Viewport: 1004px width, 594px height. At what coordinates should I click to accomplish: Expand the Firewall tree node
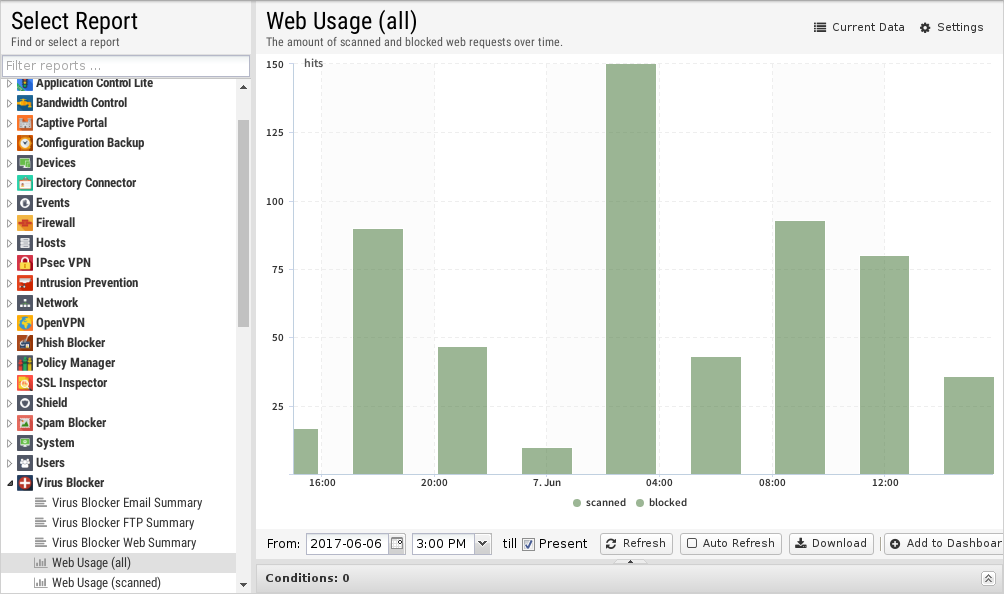click(x=9, y=223)
